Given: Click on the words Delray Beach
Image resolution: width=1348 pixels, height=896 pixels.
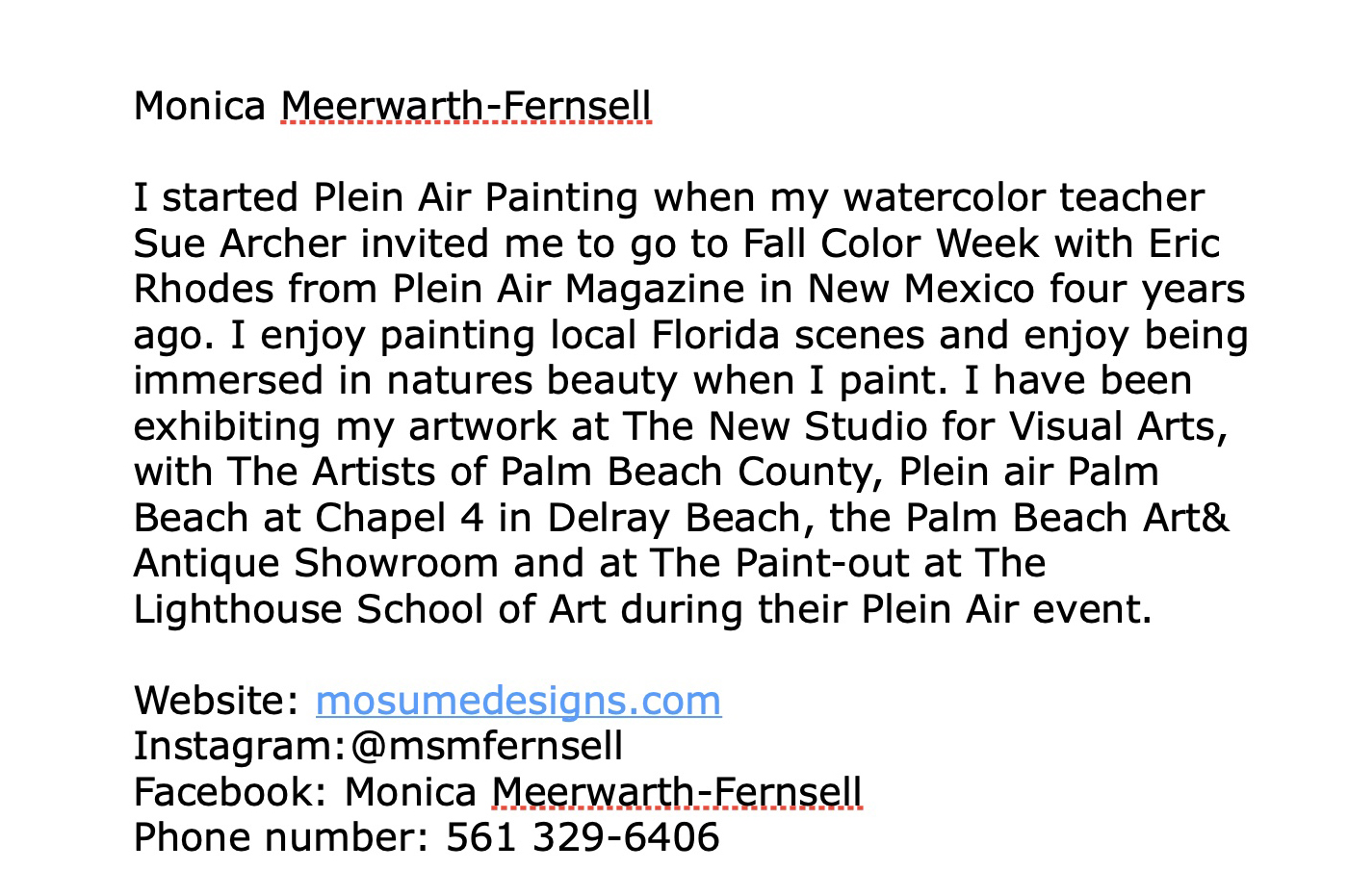Looking at the screenshot, I should pos(674,519).
